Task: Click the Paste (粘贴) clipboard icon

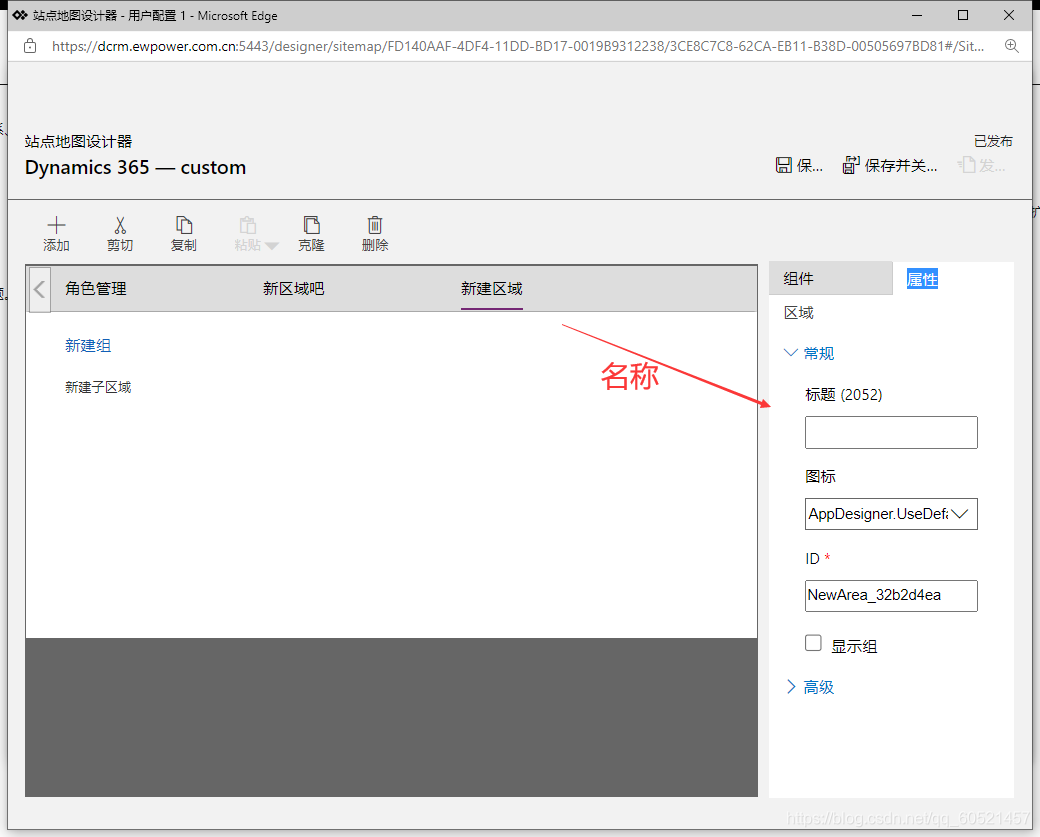Action: (248, 225)
